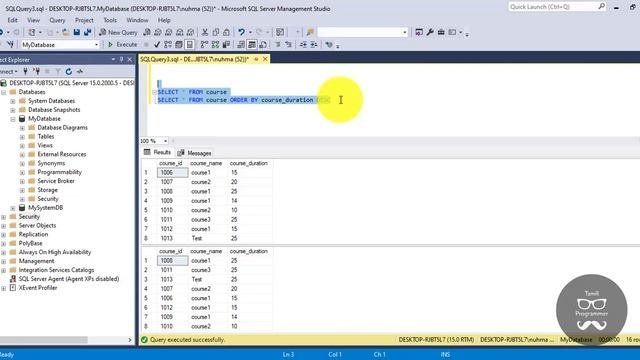The height and width of the screenshot is (360, 640).
Task: Open the Activity Monitor icon
Action: [280, 32]
